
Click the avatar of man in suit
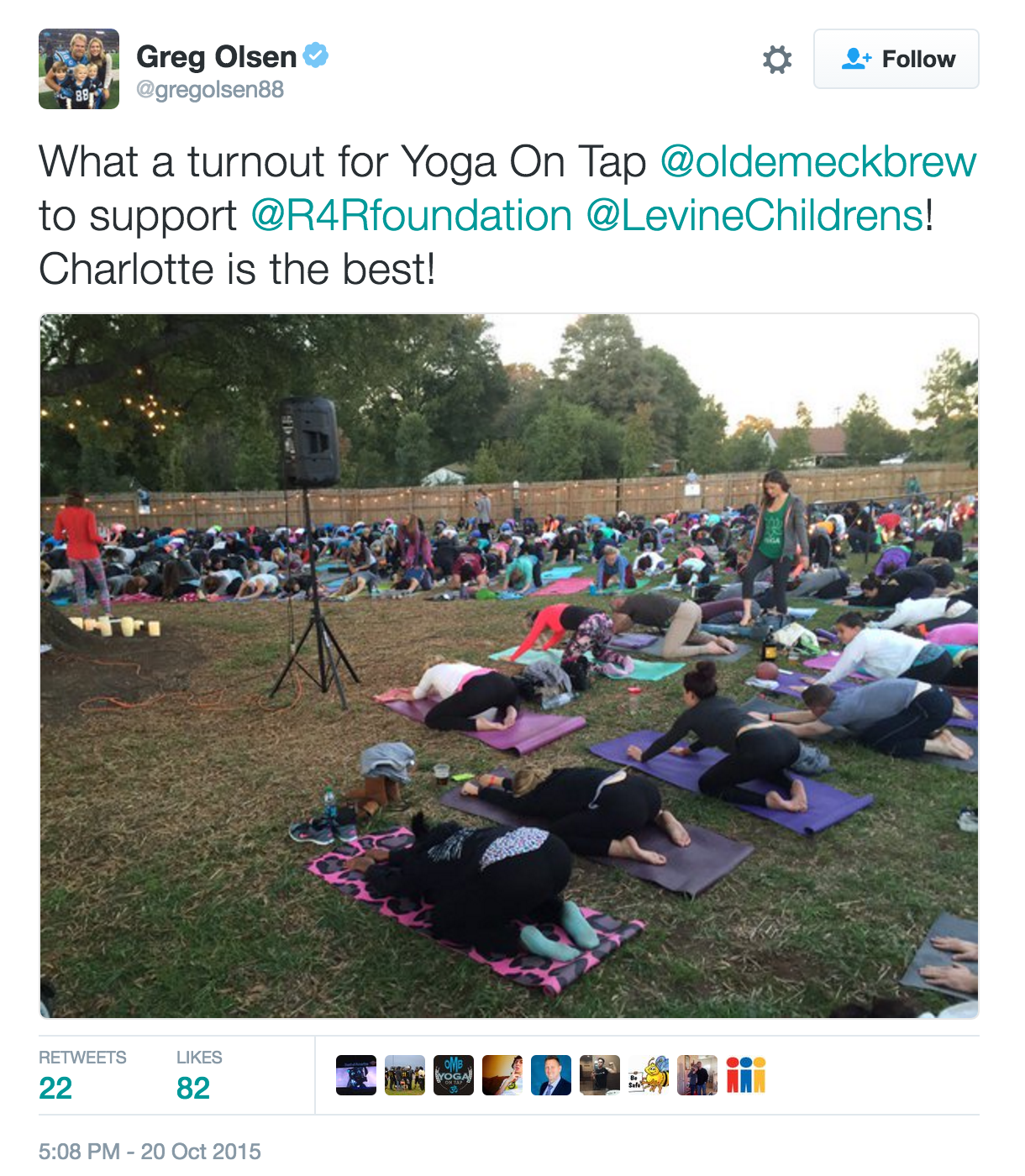pos(551,1075)
